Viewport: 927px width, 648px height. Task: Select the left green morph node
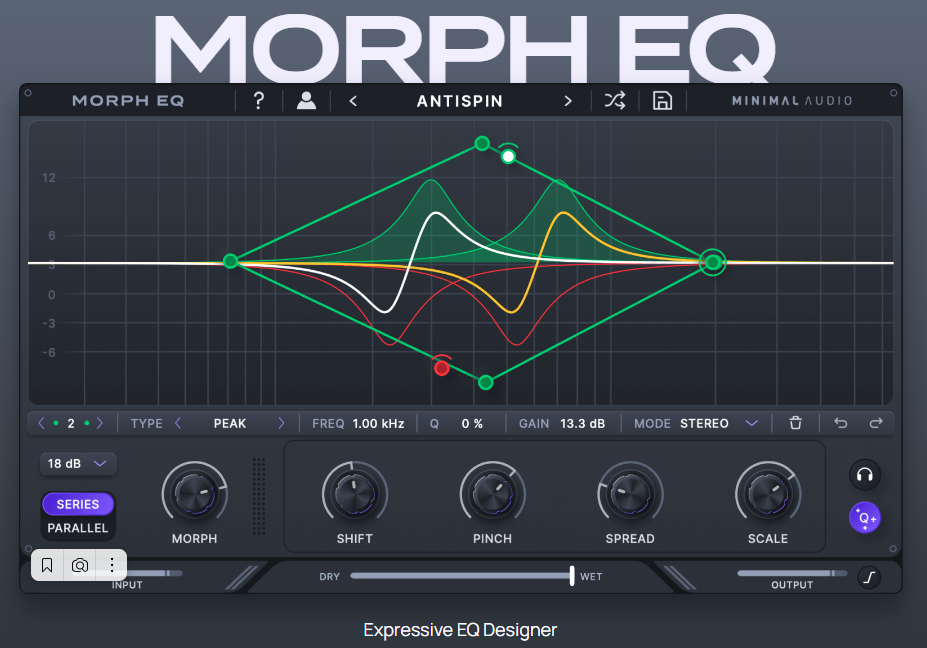tap(231, 261)
